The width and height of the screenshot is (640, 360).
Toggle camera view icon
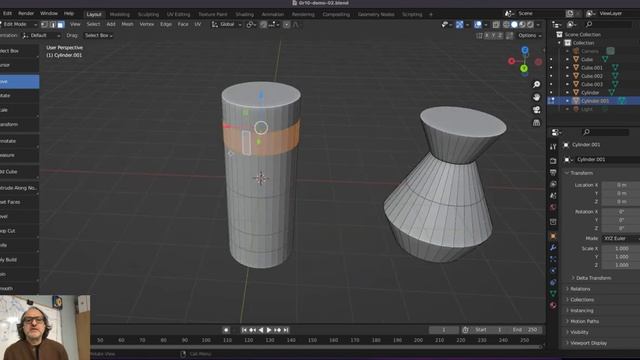pos(537,110)
